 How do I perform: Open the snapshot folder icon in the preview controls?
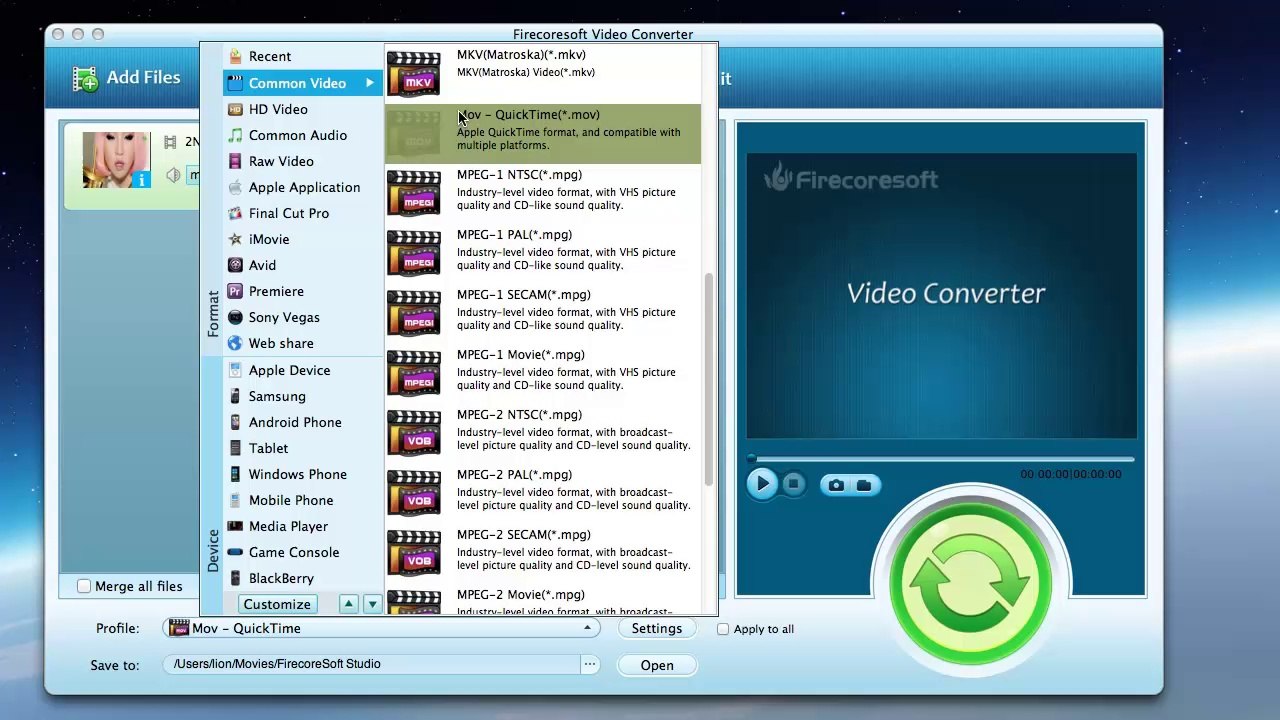(864, 485)
